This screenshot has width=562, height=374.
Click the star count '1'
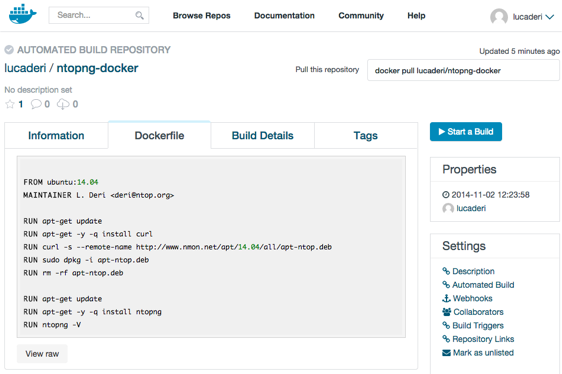[x=21, y=104]
